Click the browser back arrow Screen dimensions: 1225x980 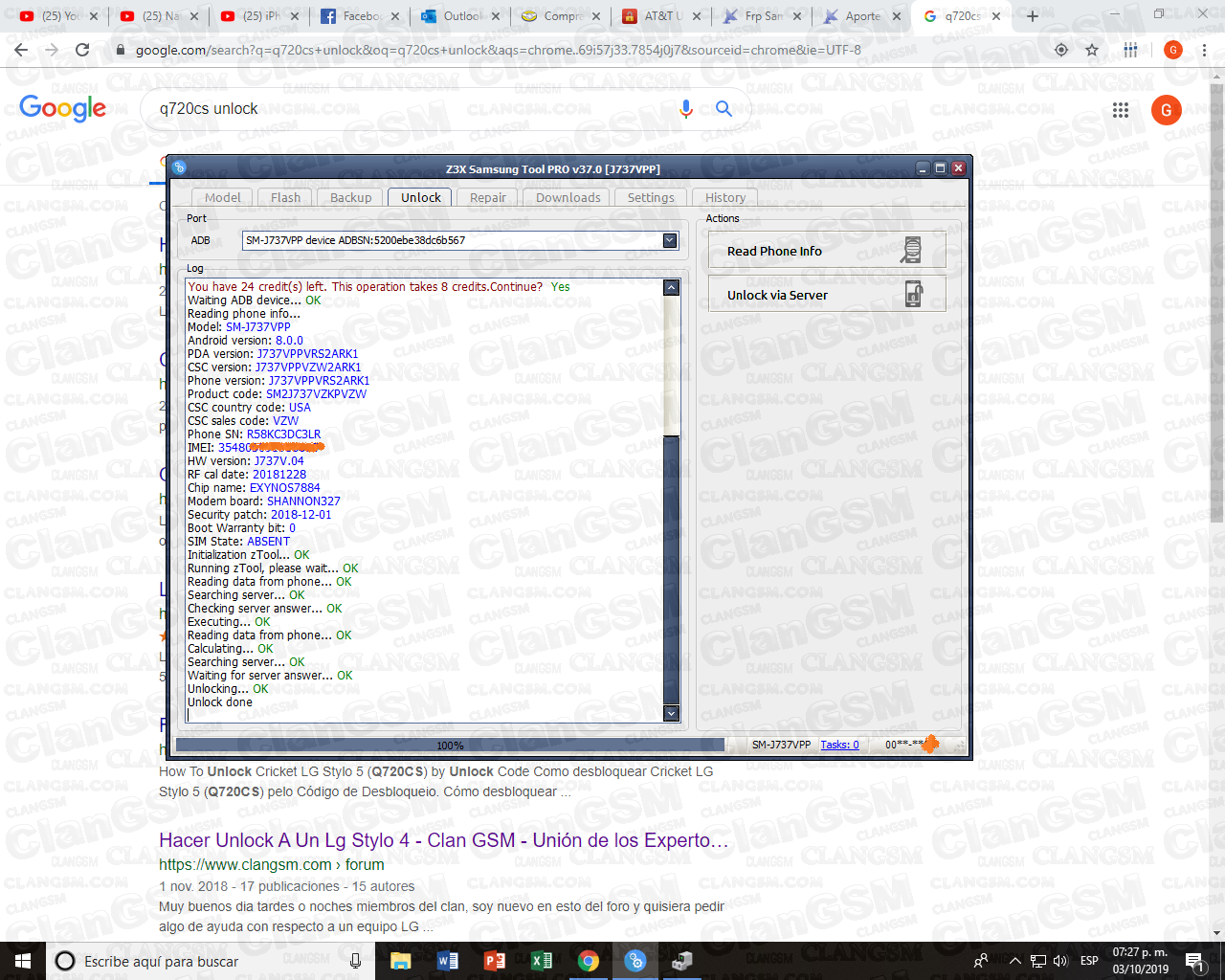point(21,50)
